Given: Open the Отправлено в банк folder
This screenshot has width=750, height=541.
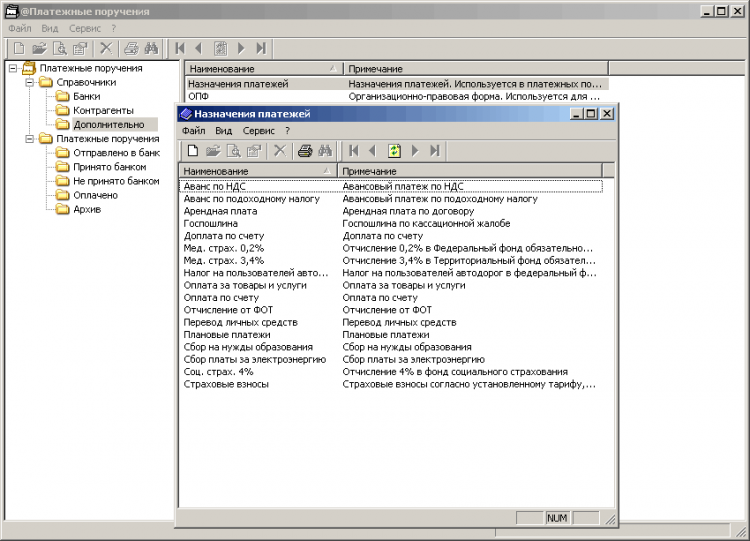Looking at the screenshot, I should pyautogui.click(x=116, y=153).
